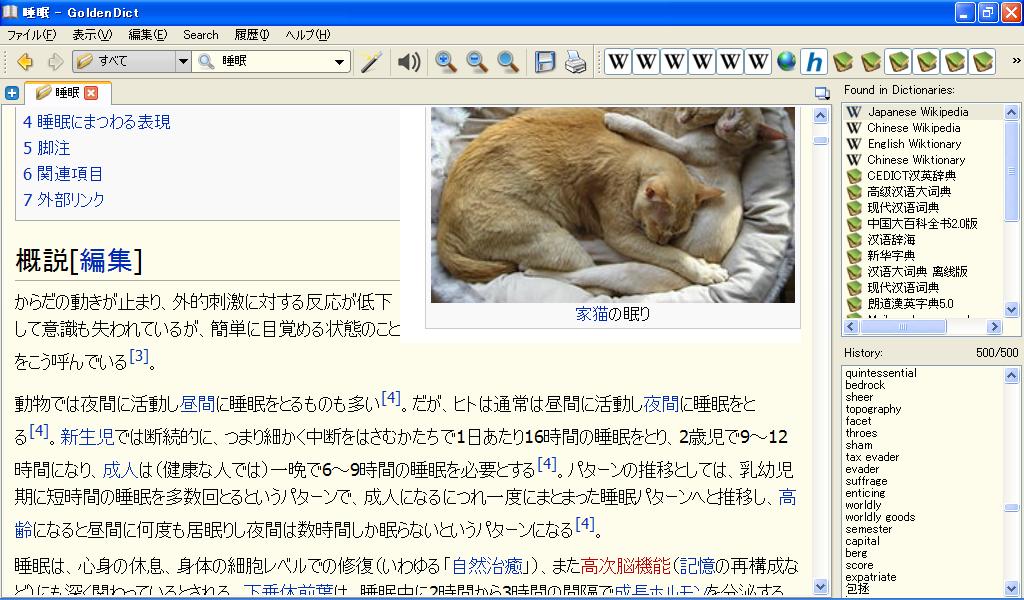1024x600 pixels.
Task: Save article with the floppy disk icon
Action: point(545,62)
